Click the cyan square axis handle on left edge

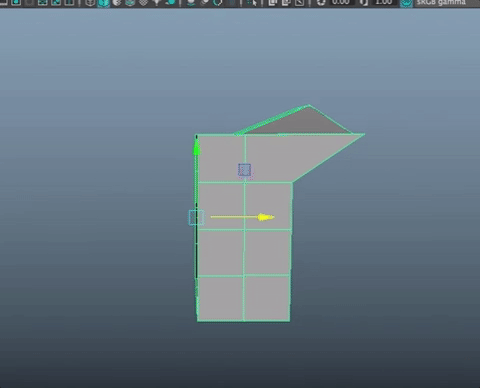[196, 217]
